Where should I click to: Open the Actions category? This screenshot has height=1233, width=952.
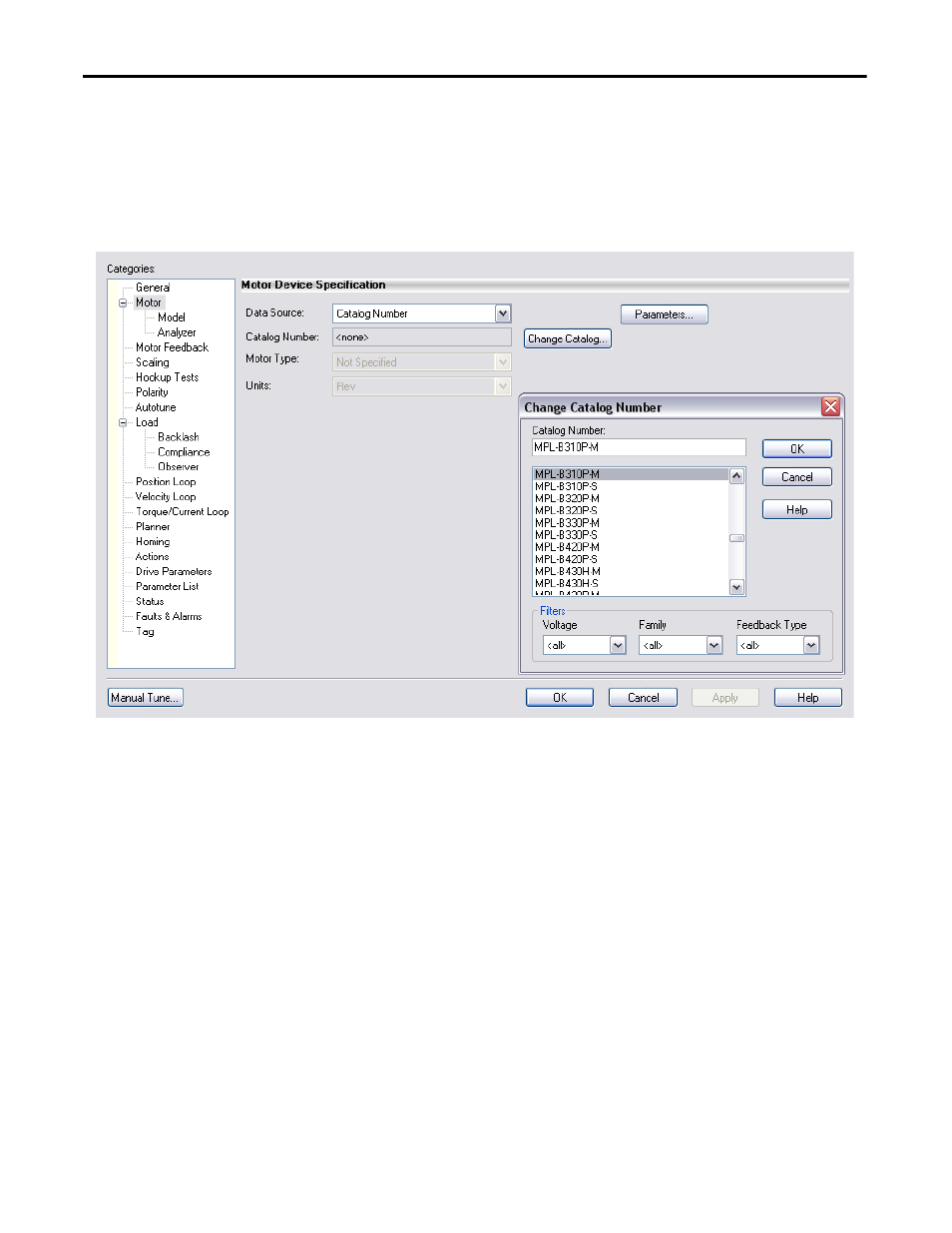152,556
